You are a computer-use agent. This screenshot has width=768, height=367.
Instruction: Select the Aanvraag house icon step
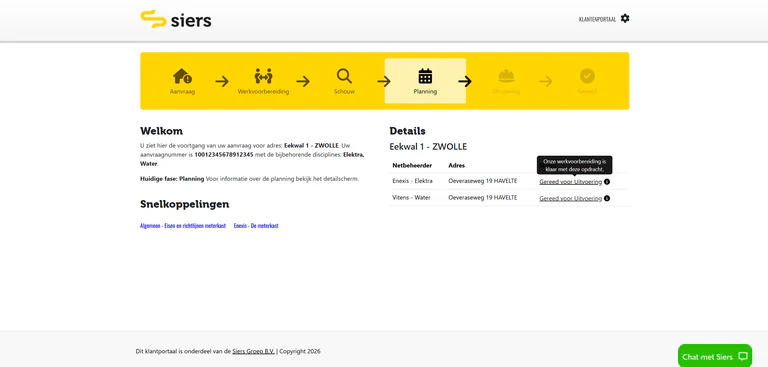coord(182,76)
